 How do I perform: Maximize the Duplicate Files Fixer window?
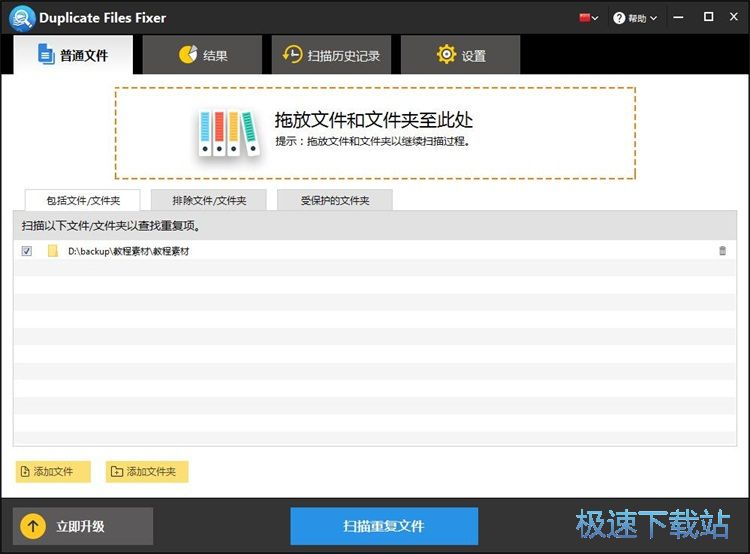click(x=708, y=17)
